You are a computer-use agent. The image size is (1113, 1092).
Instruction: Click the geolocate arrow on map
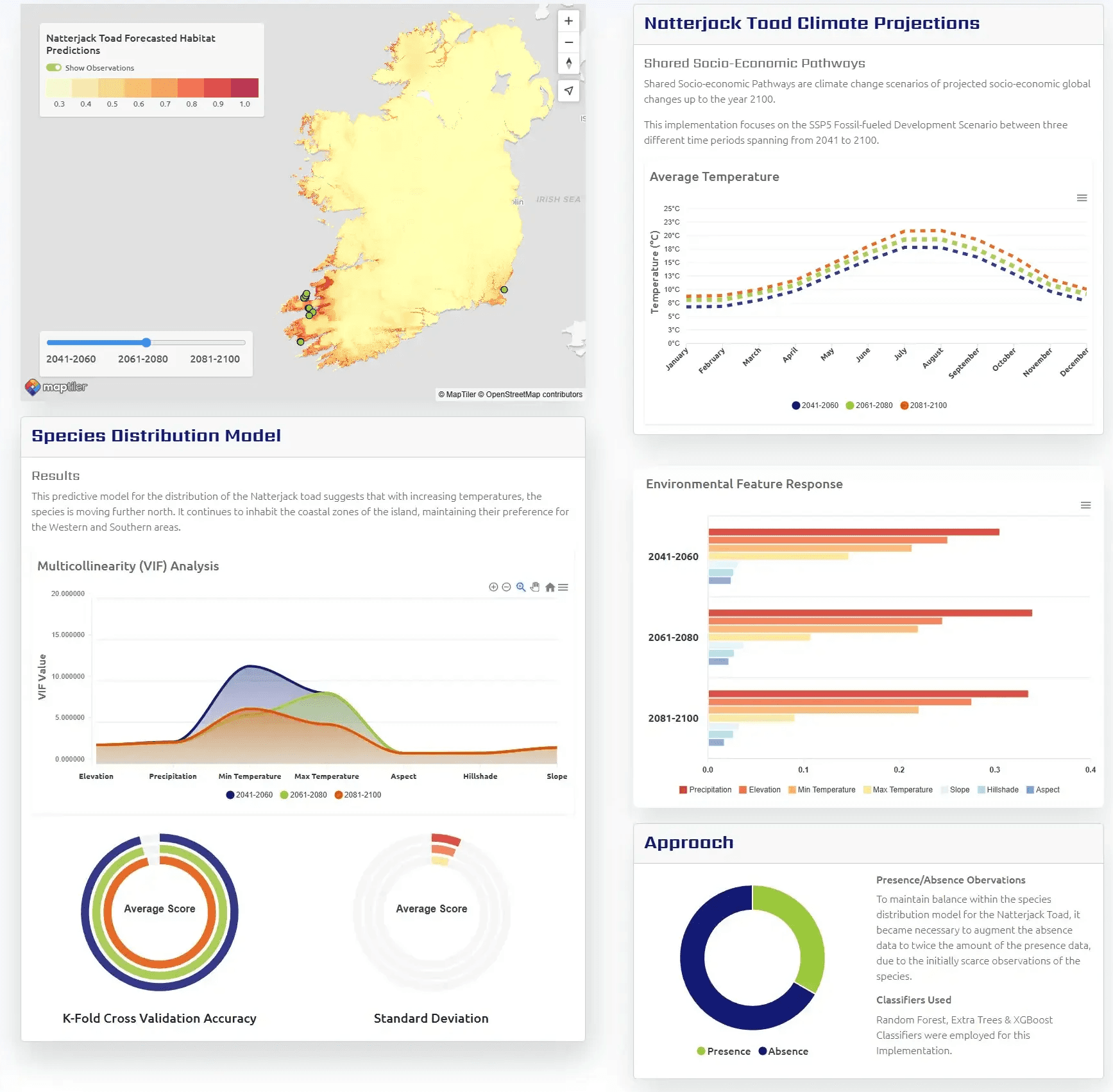pyautogui.click(x=568, y=91)
